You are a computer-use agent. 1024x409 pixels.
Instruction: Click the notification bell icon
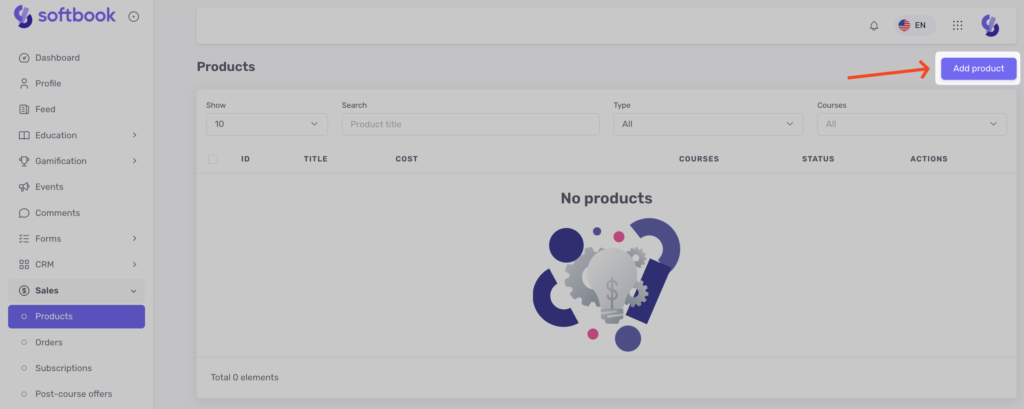click(874, 25)
